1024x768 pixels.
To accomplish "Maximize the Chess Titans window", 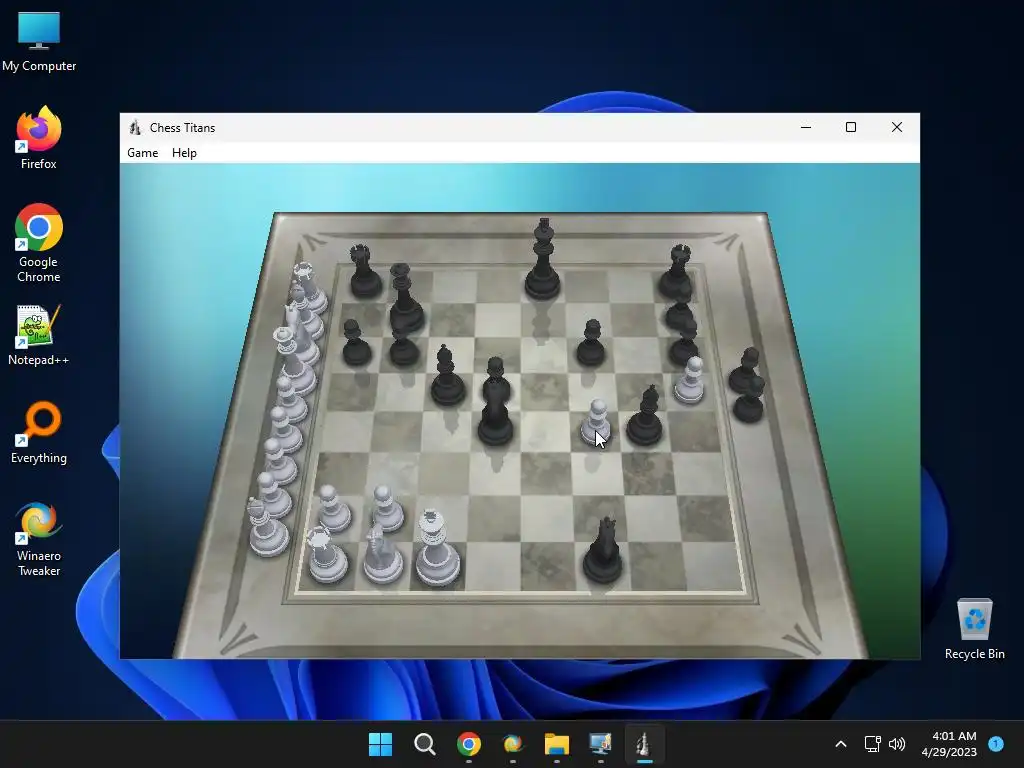I will tap(851, 127).
